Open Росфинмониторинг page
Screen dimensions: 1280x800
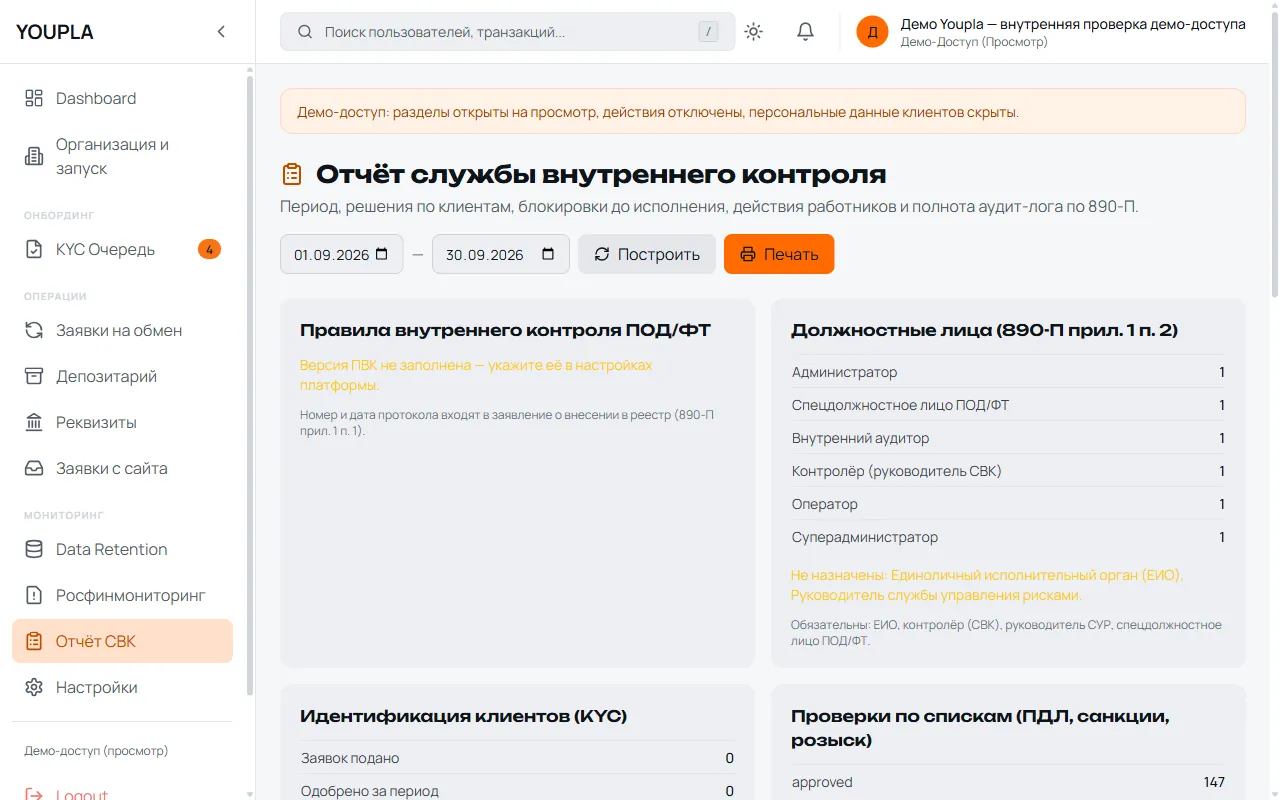point(122,595)
